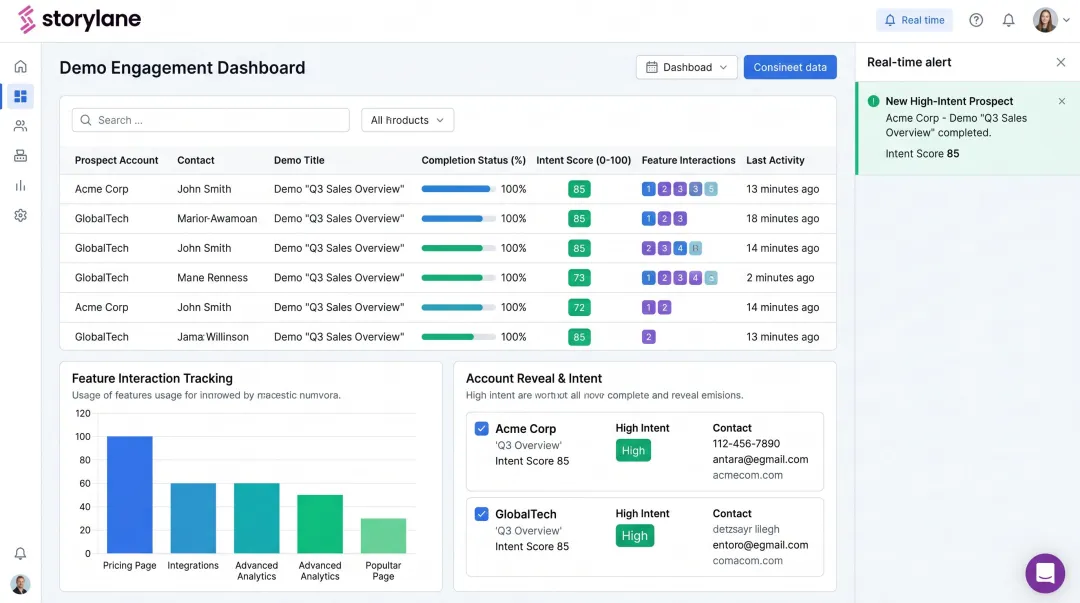
Task: Toggle the Real time button
Action: pos(914,20)
